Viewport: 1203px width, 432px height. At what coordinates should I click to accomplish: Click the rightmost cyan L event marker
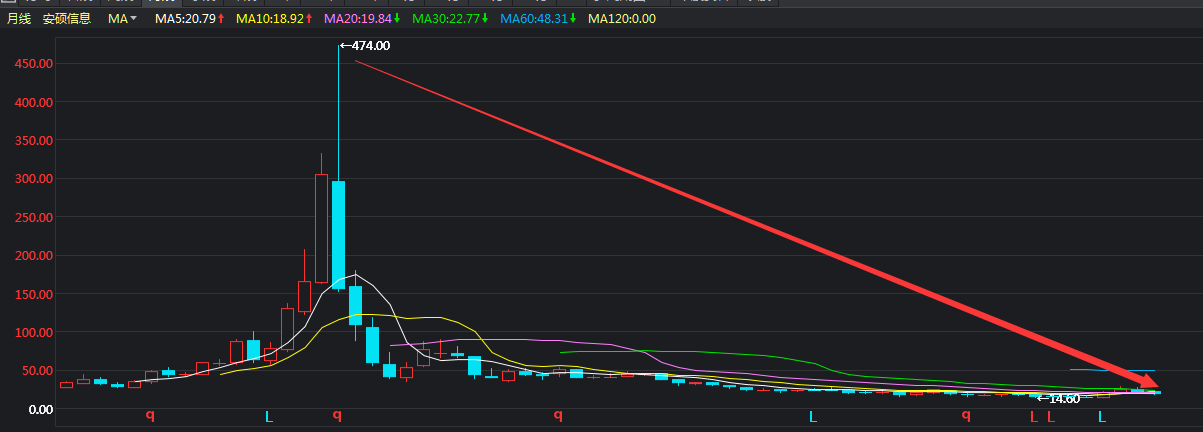click(1102, 416)
